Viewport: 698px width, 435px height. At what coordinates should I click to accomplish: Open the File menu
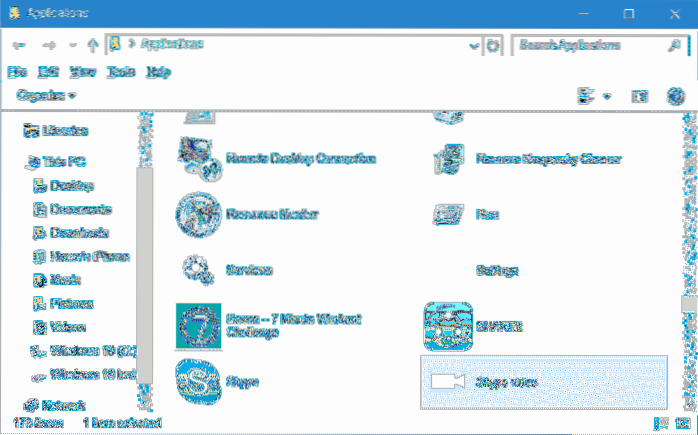tap(17, 72)
